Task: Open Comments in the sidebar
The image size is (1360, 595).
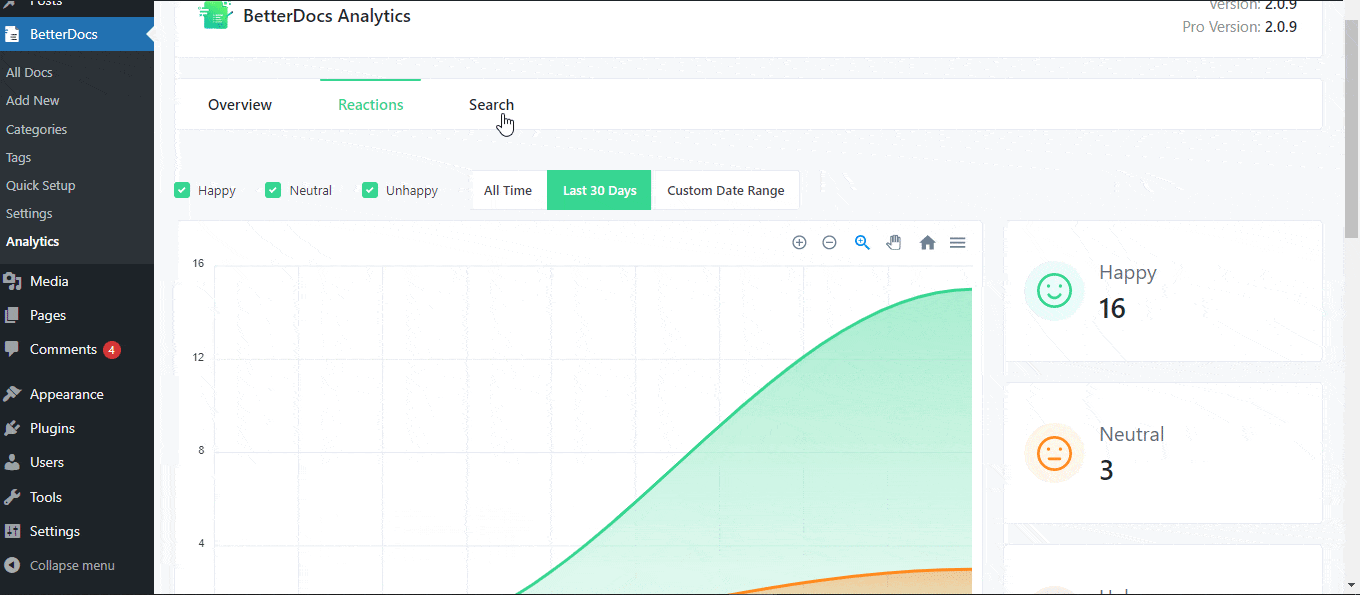Action: coord(63,349)
